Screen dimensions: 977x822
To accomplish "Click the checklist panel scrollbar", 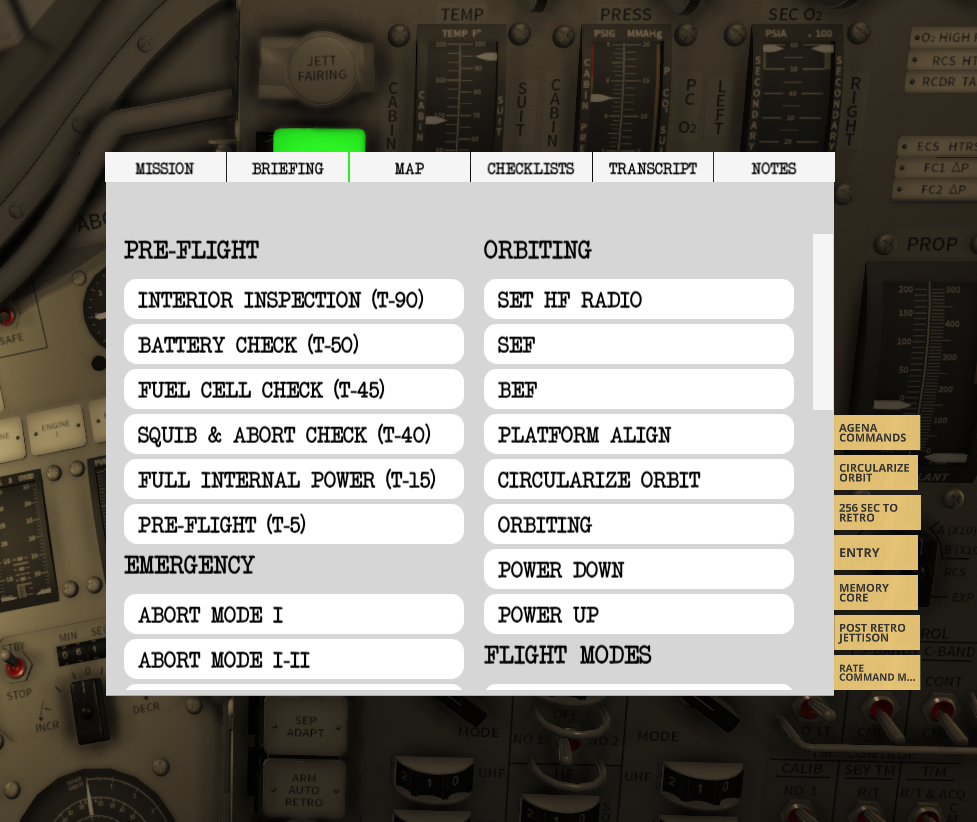I will (x=822, y=322).
